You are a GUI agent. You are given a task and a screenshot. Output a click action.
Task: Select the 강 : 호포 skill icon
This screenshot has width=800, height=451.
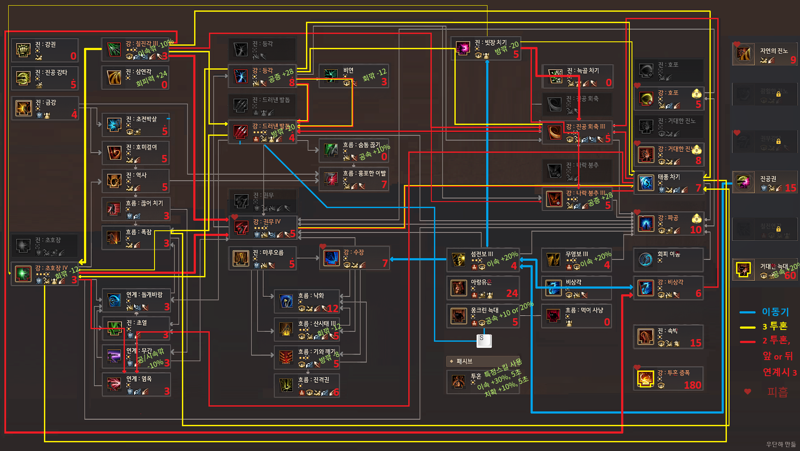[x=646, y=98]
